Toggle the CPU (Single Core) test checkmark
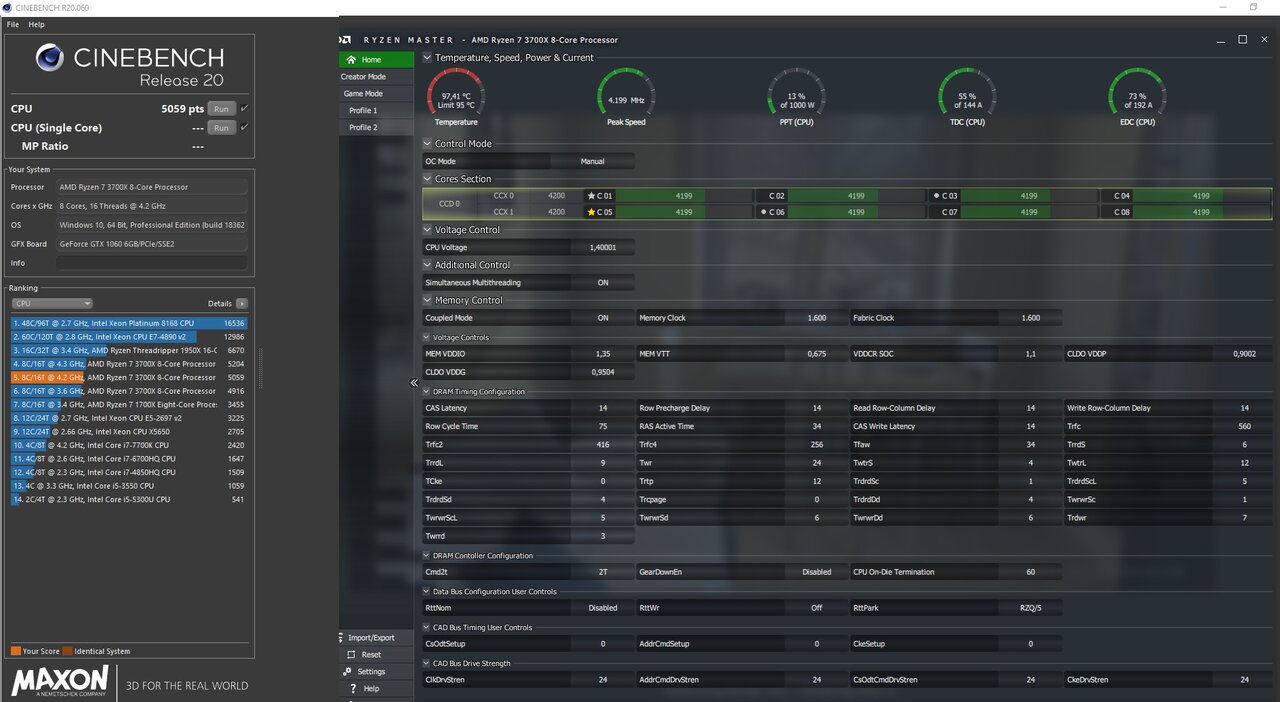The image size is (1280, 702). [244, 127]
